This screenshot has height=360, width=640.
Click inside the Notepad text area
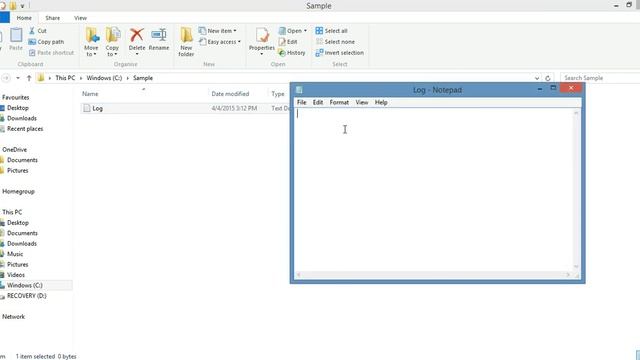pos(433,190)
